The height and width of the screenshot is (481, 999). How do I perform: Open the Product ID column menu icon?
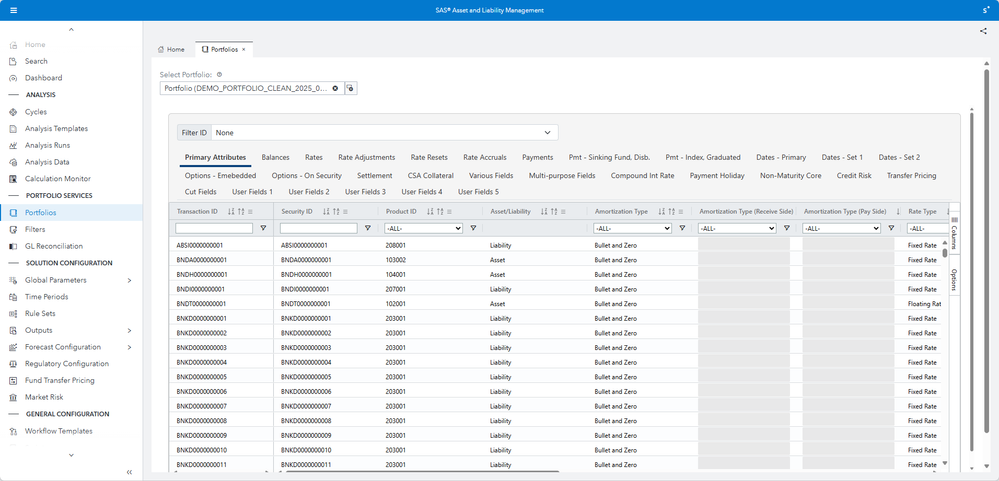(x=450, y=212)
